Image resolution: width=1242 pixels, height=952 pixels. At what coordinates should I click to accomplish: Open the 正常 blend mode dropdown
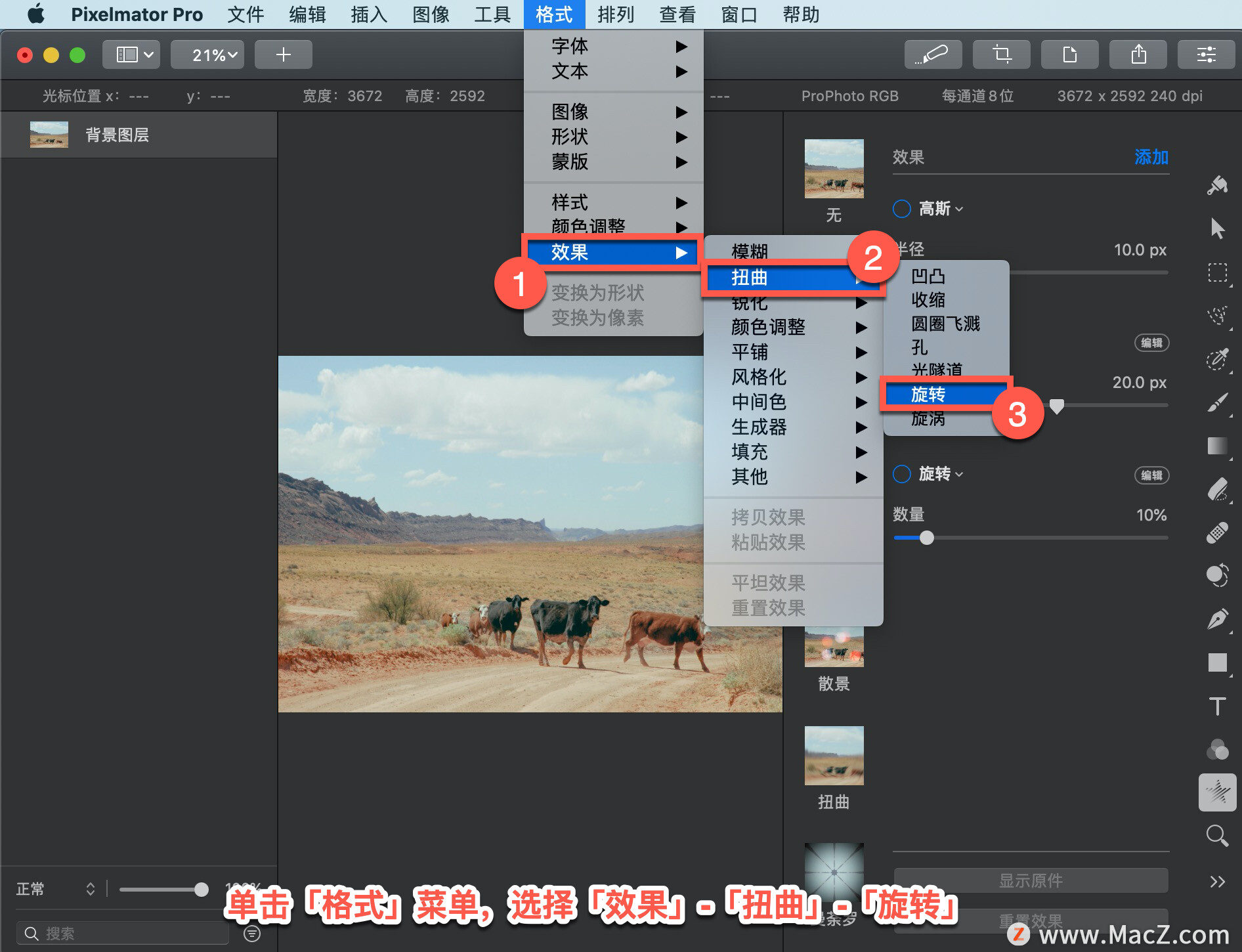(x=56, y=889)
